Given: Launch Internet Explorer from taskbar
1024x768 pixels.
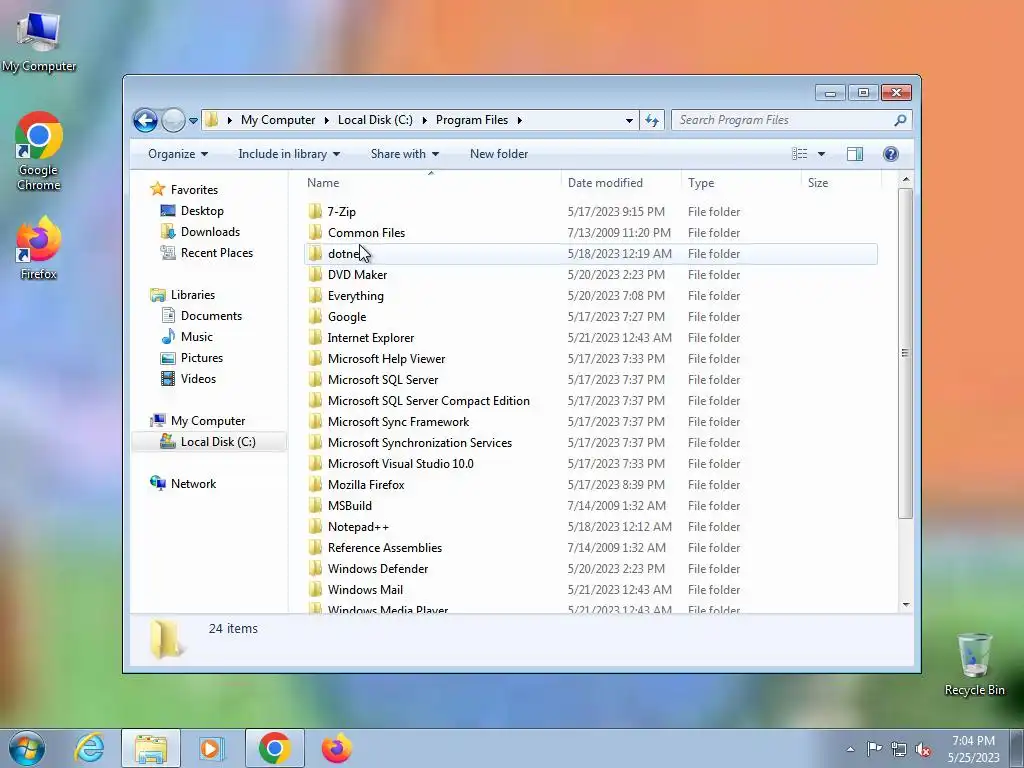Looking at the screenshot, I should [x=89, y=748].
